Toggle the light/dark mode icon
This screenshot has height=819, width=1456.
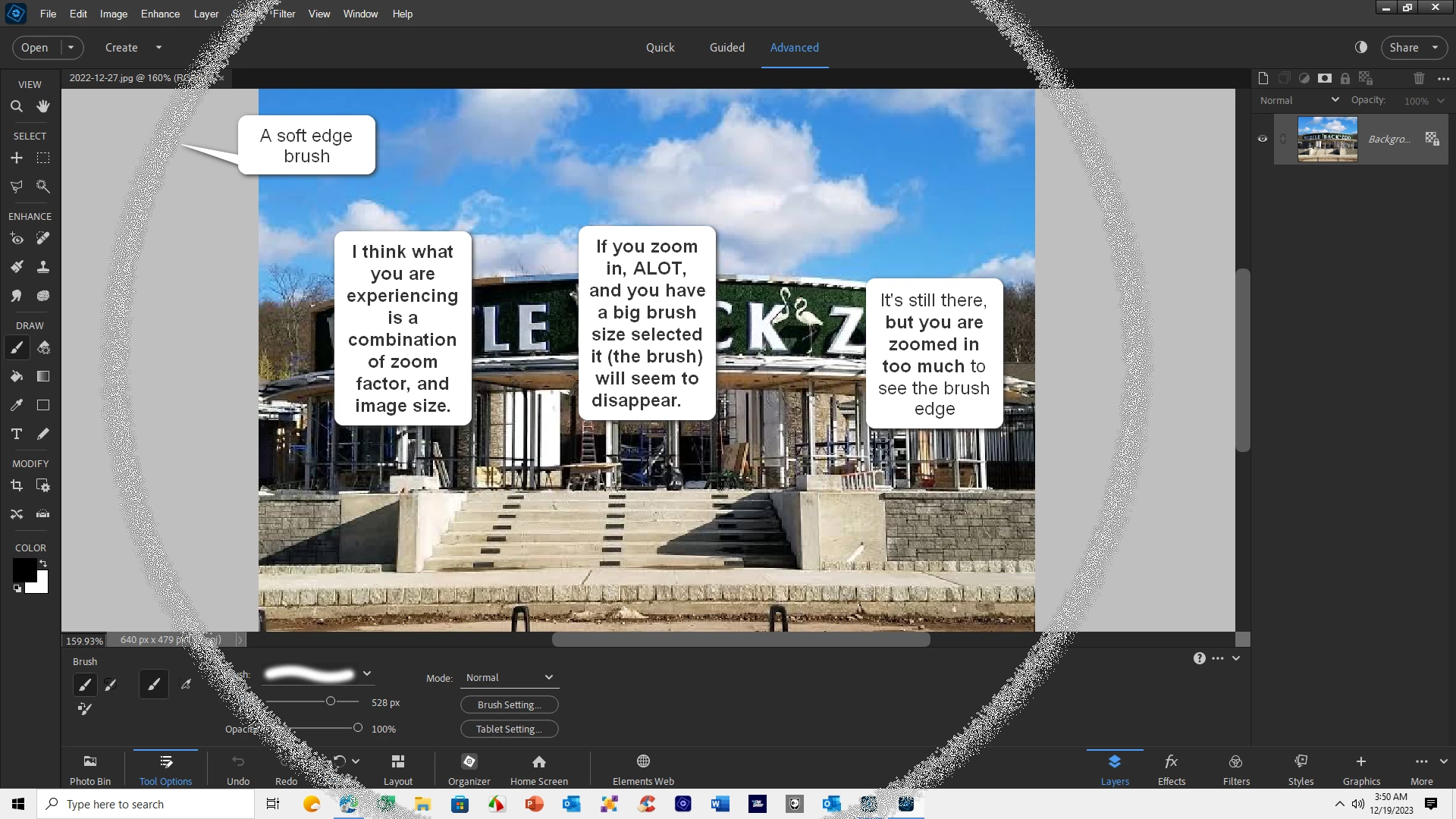(1361, 47)
